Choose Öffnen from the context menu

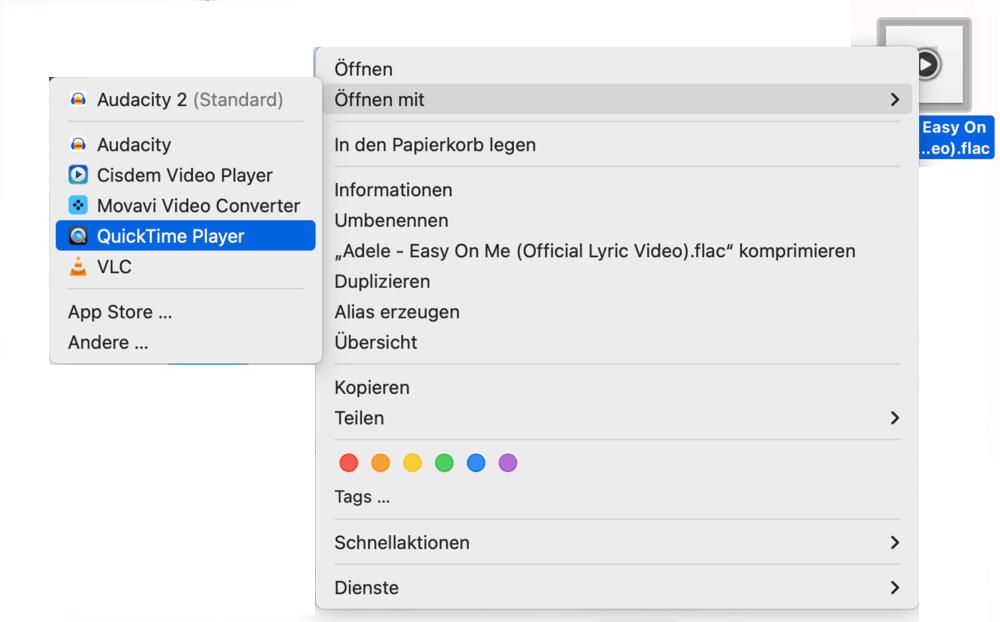tap(363, 69)
